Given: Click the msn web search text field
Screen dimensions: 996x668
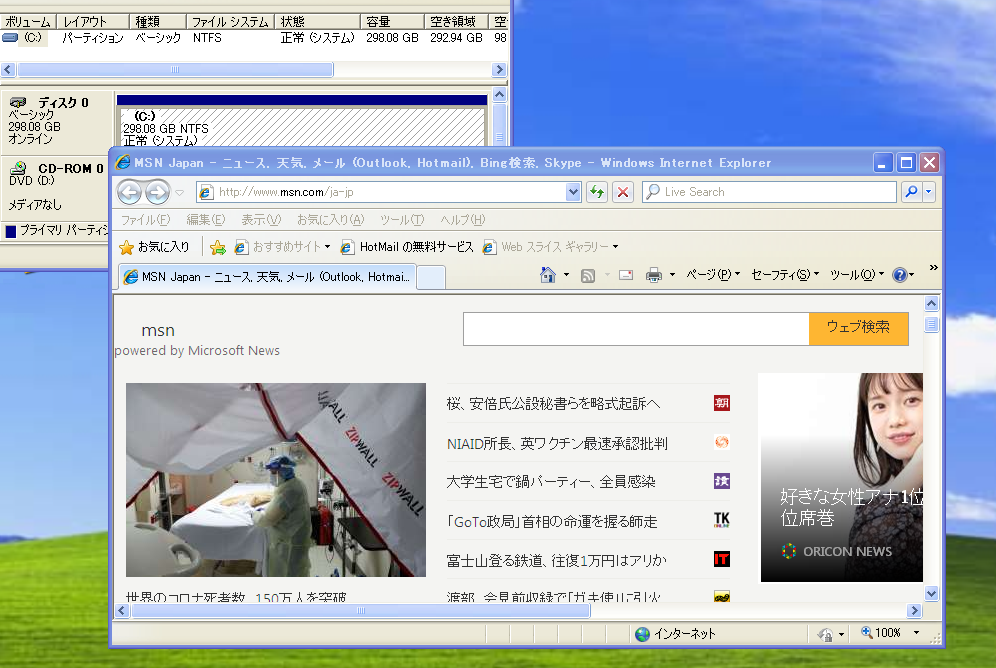Looking at the screenshot, I should (636, 329).
